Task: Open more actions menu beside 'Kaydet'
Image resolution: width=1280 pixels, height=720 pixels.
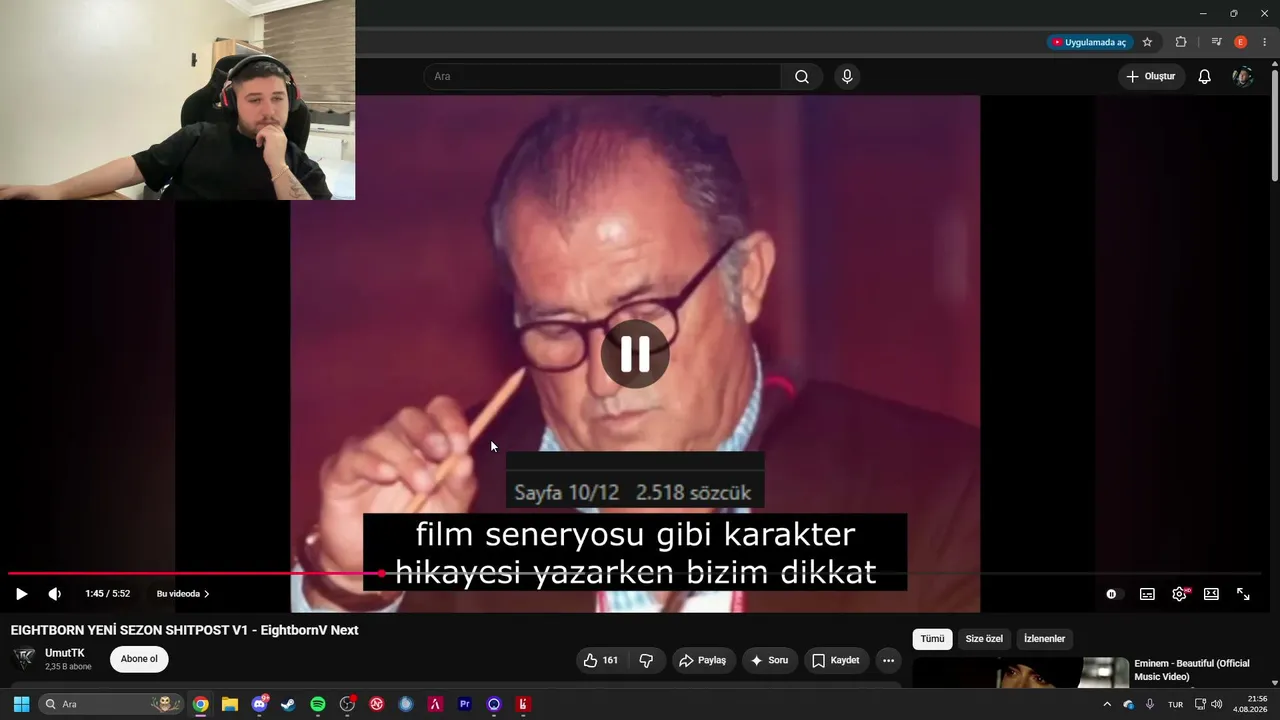Action: (x=888, y=660)
